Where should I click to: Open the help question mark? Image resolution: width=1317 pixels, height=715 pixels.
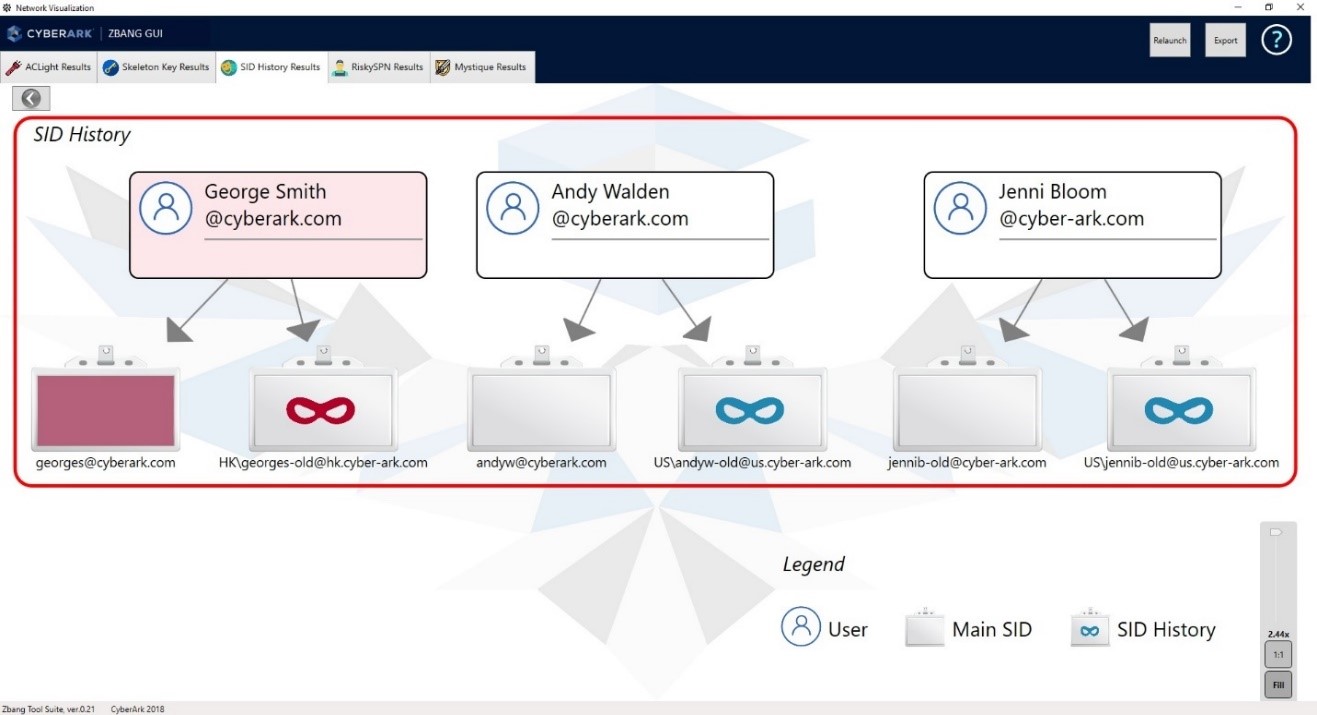tap(1276, 40)
